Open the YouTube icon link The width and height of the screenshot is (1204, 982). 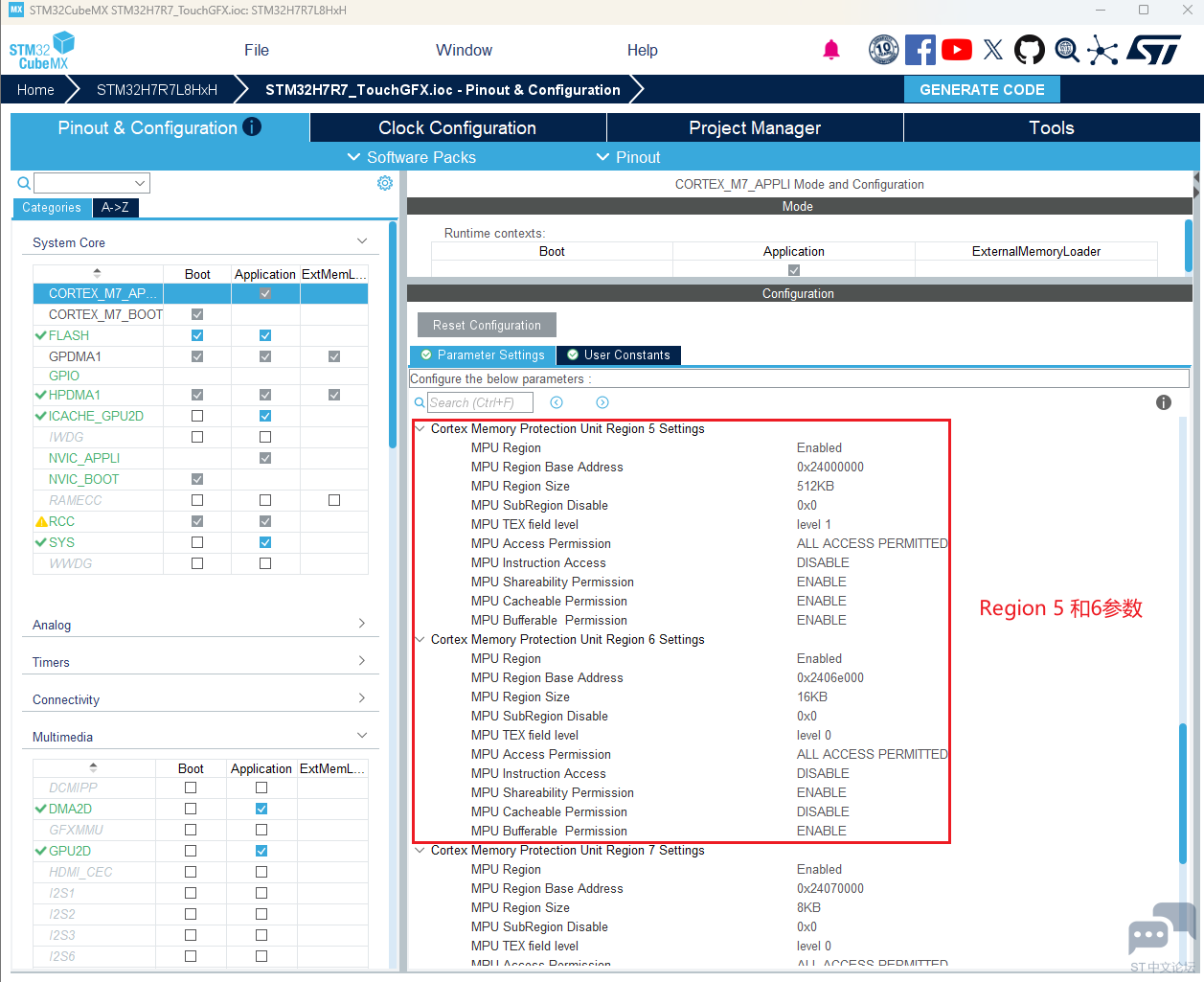[x=957, y=50]
